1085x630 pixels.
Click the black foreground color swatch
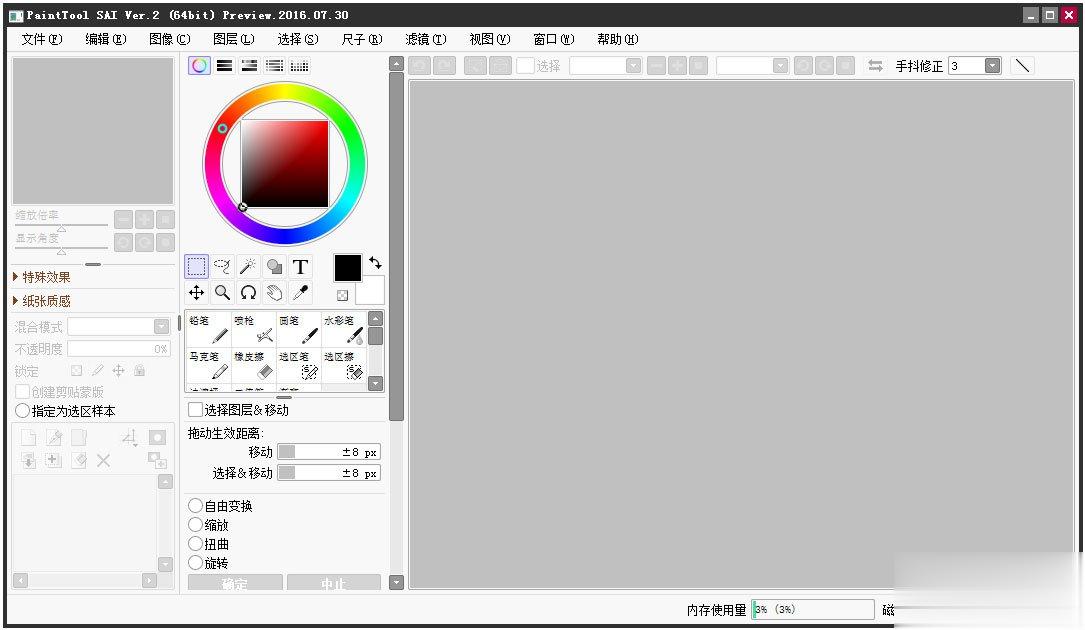[x=347, y=268]
